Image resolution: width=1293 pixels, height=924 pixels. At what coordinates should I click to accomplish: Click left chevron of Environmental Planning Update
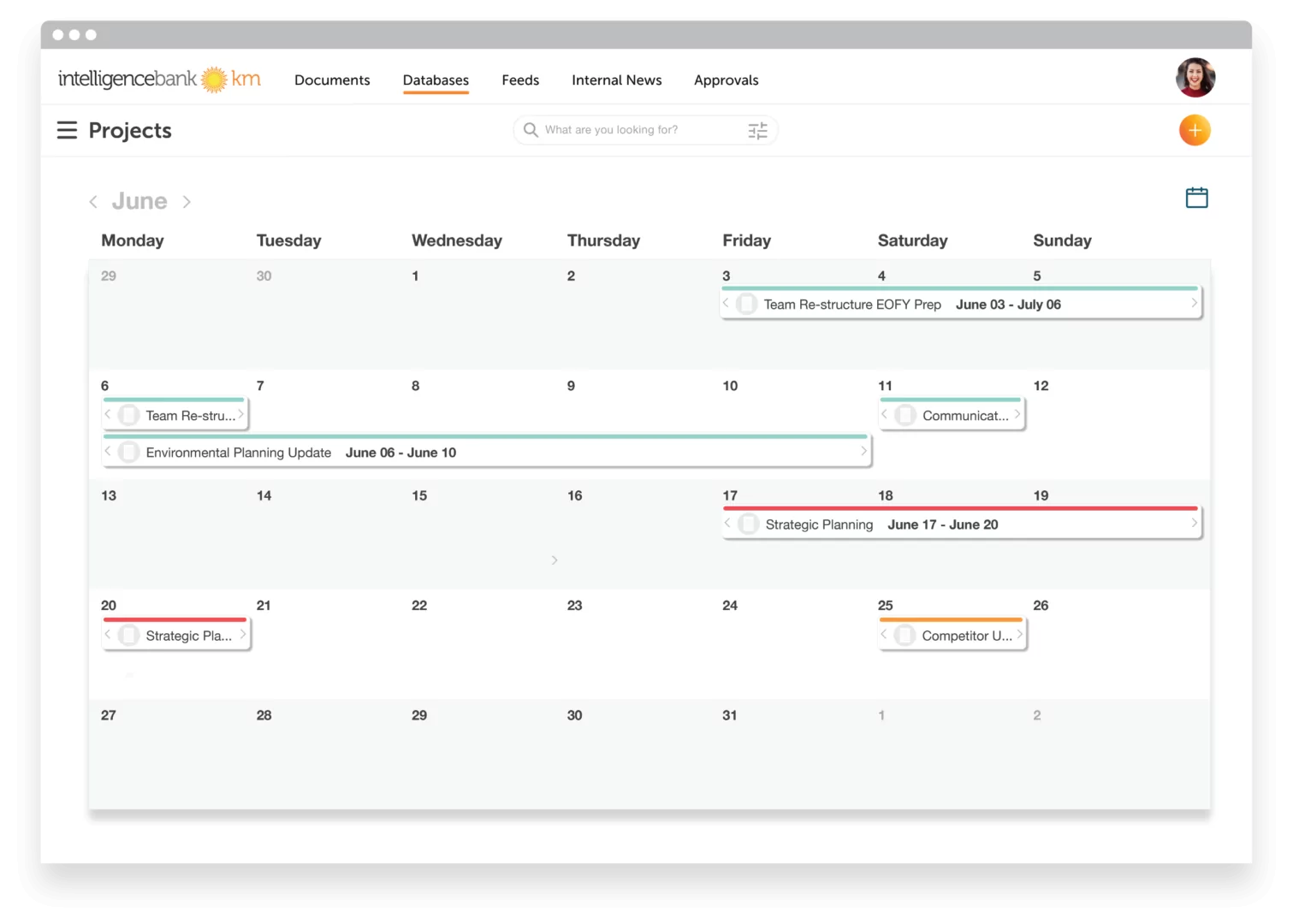pos(108,451)
